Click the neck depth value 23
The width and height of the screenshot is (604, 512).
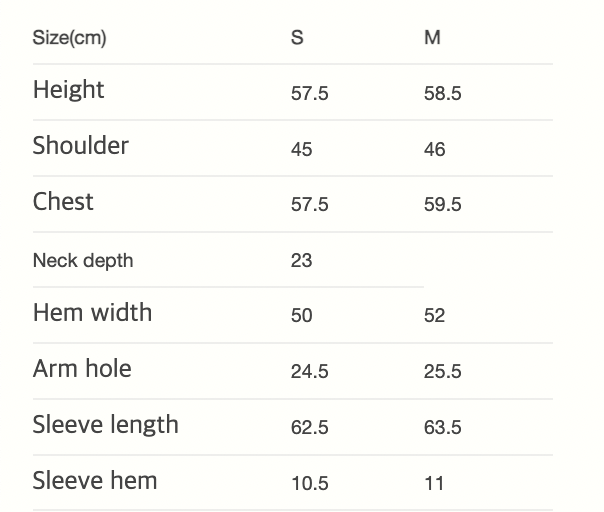pyautogui.click(x=301, y=261)
